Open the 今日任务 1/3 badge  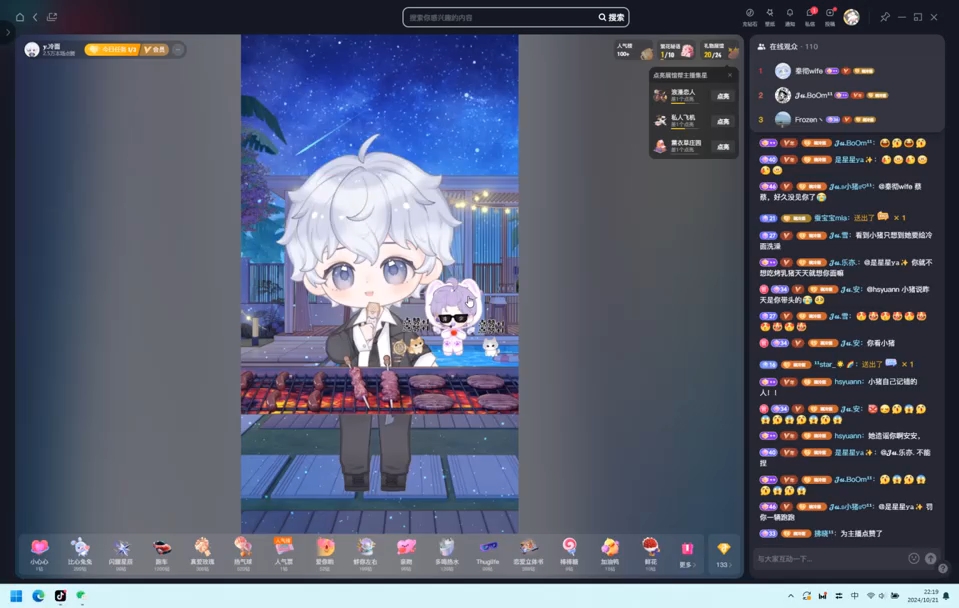click(113, 50)
